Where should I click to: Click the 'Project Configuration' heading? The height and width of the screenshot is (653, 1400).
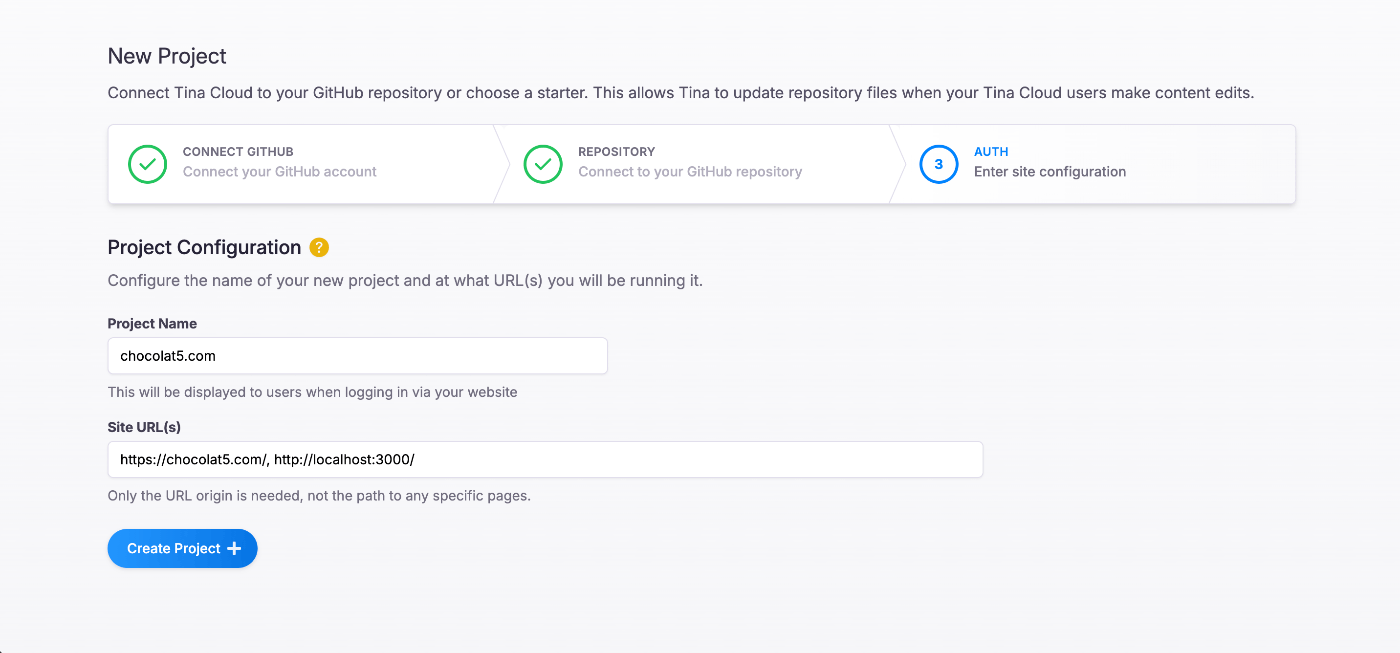point(204,248)
